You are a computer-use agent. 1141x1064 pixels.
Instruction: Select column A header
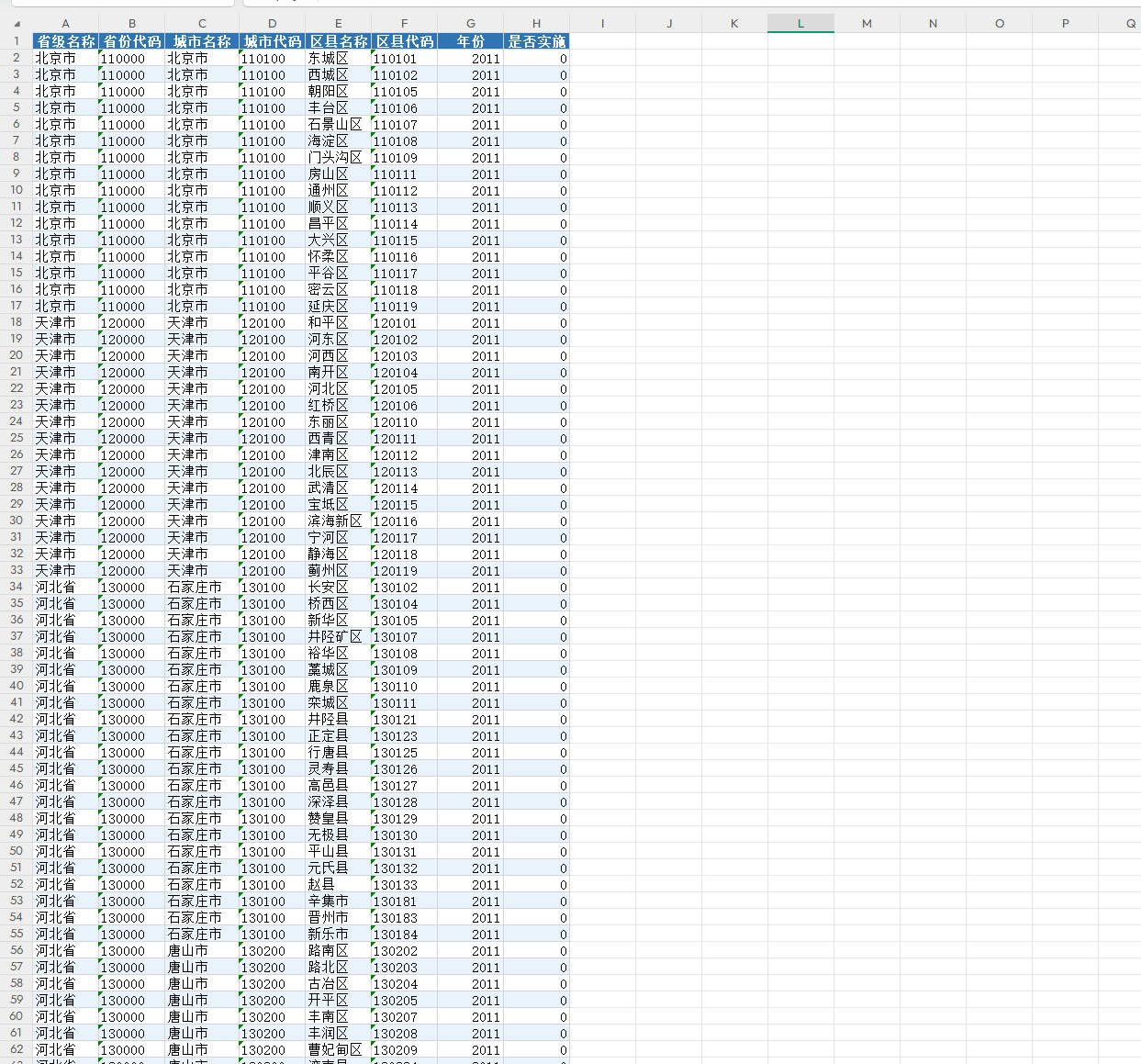pos(65,24)
